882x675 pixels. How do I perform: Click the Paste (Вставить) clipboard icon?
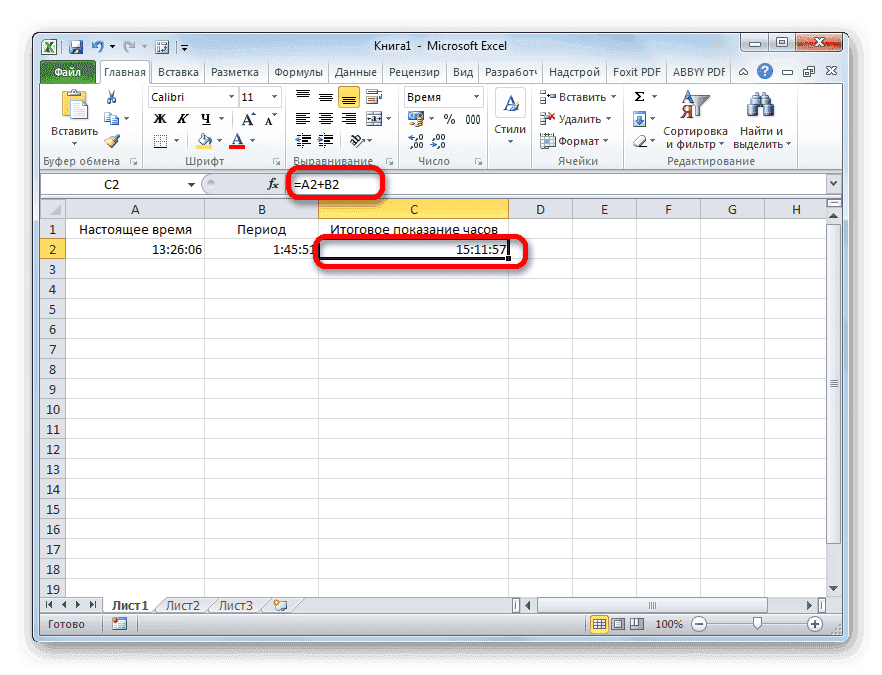tap(73, 105)
